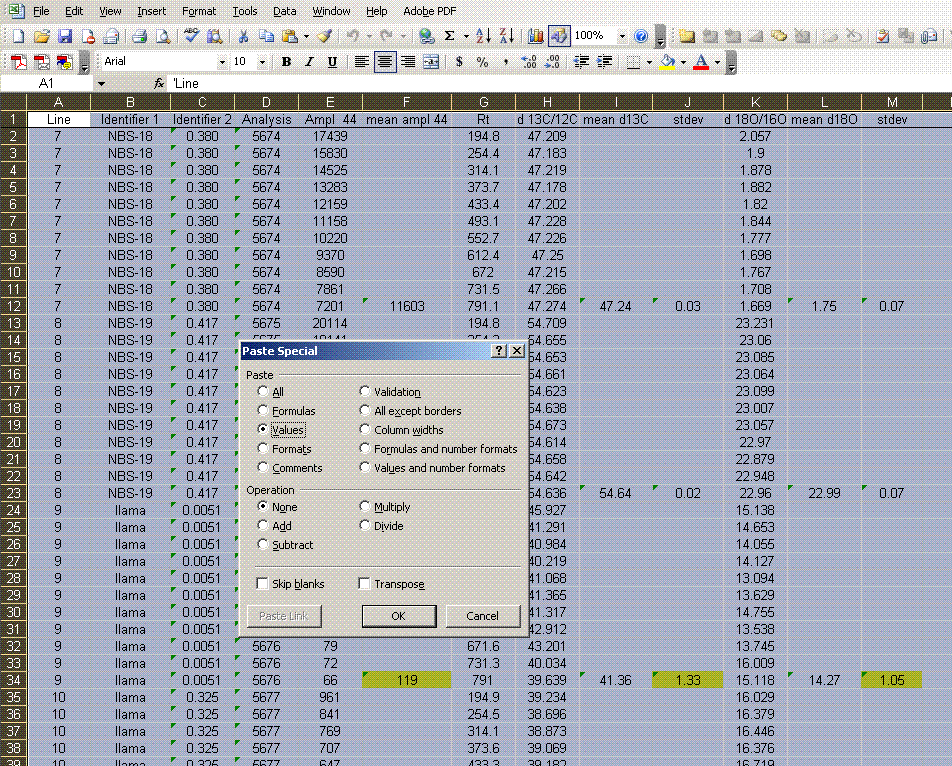Select the All paste radio button
The height and width of the screenshot is (766, 952).
coord(262,391)
